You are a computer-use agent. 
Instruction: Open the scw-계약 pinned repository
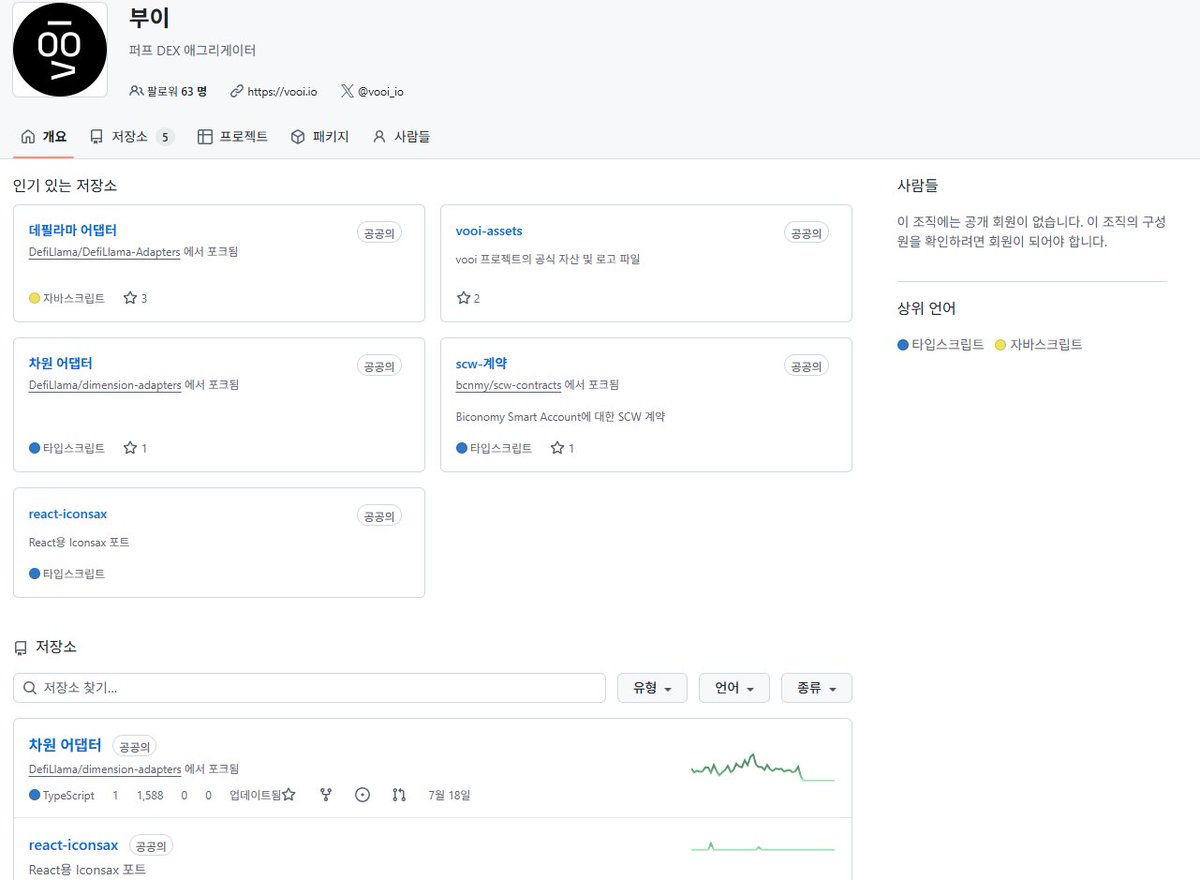point(481,363)
